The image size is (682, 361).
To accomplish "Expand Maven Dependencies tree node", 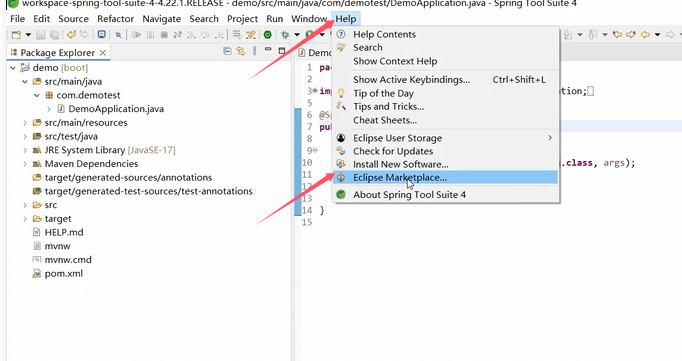I will tap(25, 164).
